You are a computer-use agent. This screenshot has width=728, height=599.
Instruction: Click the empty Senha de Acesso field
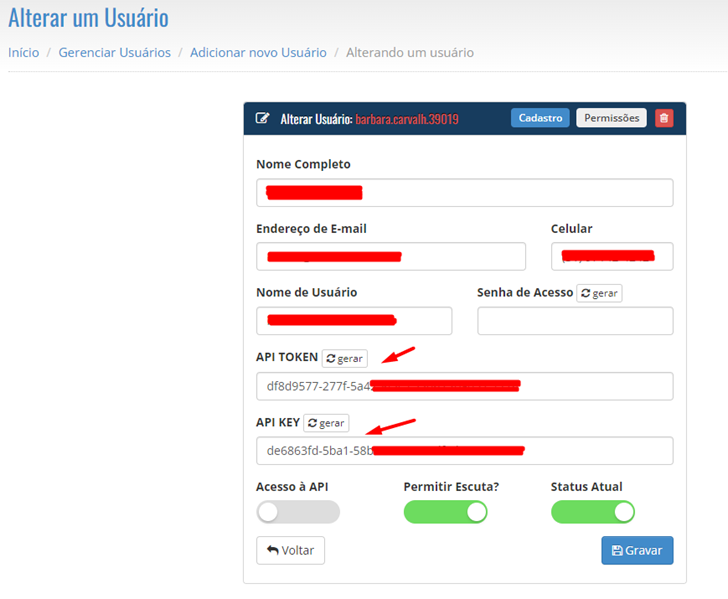(x=575, y=321)
